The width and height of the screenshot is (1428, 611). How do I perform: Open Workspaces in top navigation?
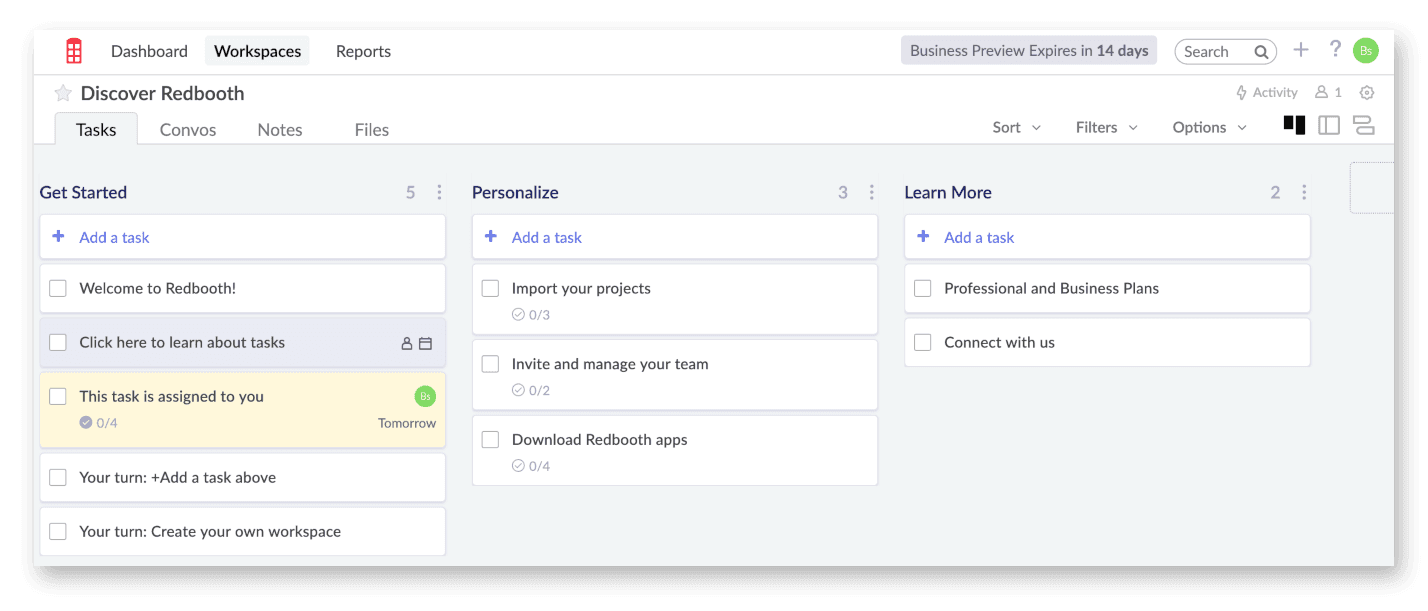pyautogui.click(x=257, y=51)
